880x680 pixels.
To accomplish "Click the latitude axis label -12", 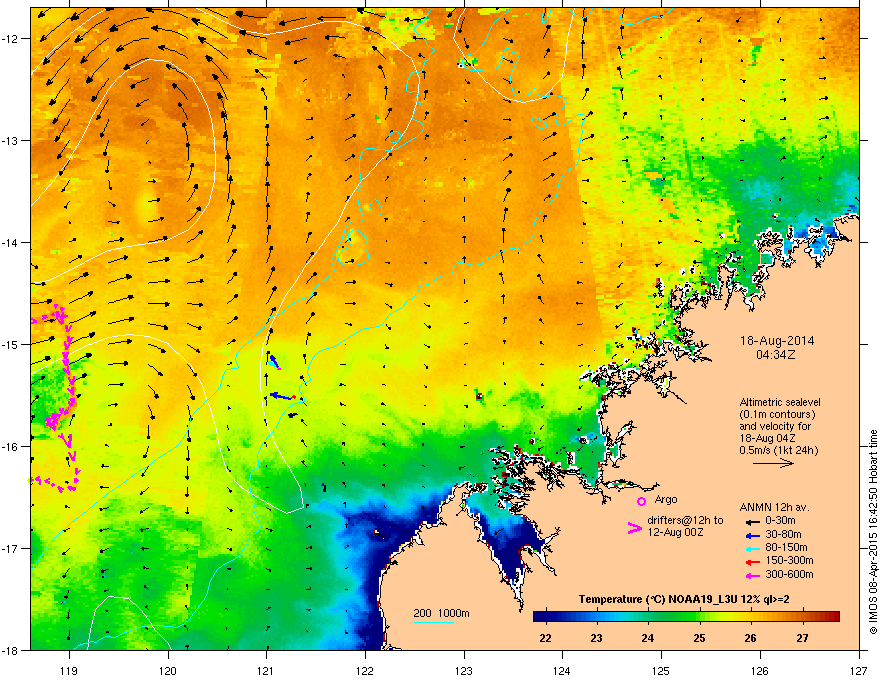I will pyautogui.click(x=11, y=39).
